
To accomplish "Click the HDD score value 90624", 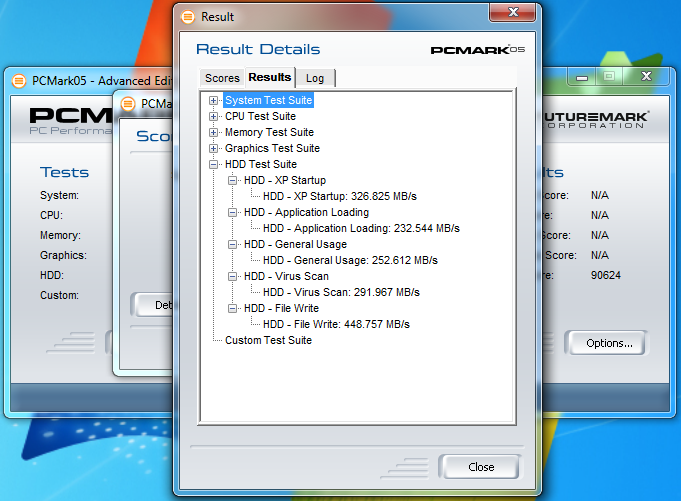I will 605,275.
